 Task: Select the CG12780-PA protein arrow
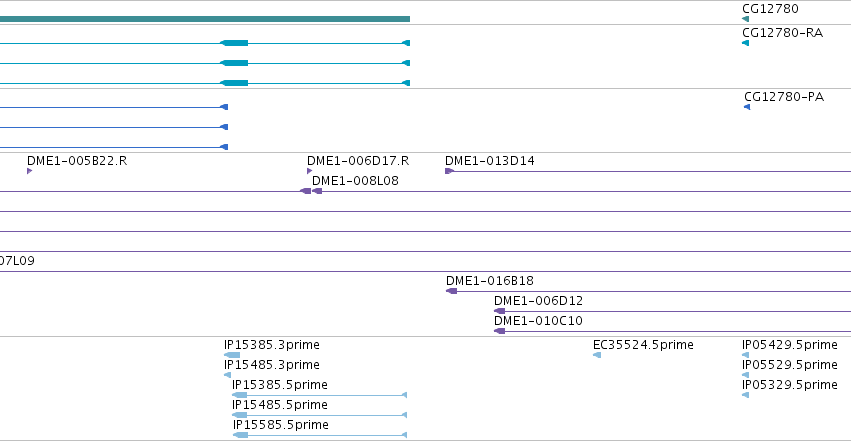click(747, 107)
